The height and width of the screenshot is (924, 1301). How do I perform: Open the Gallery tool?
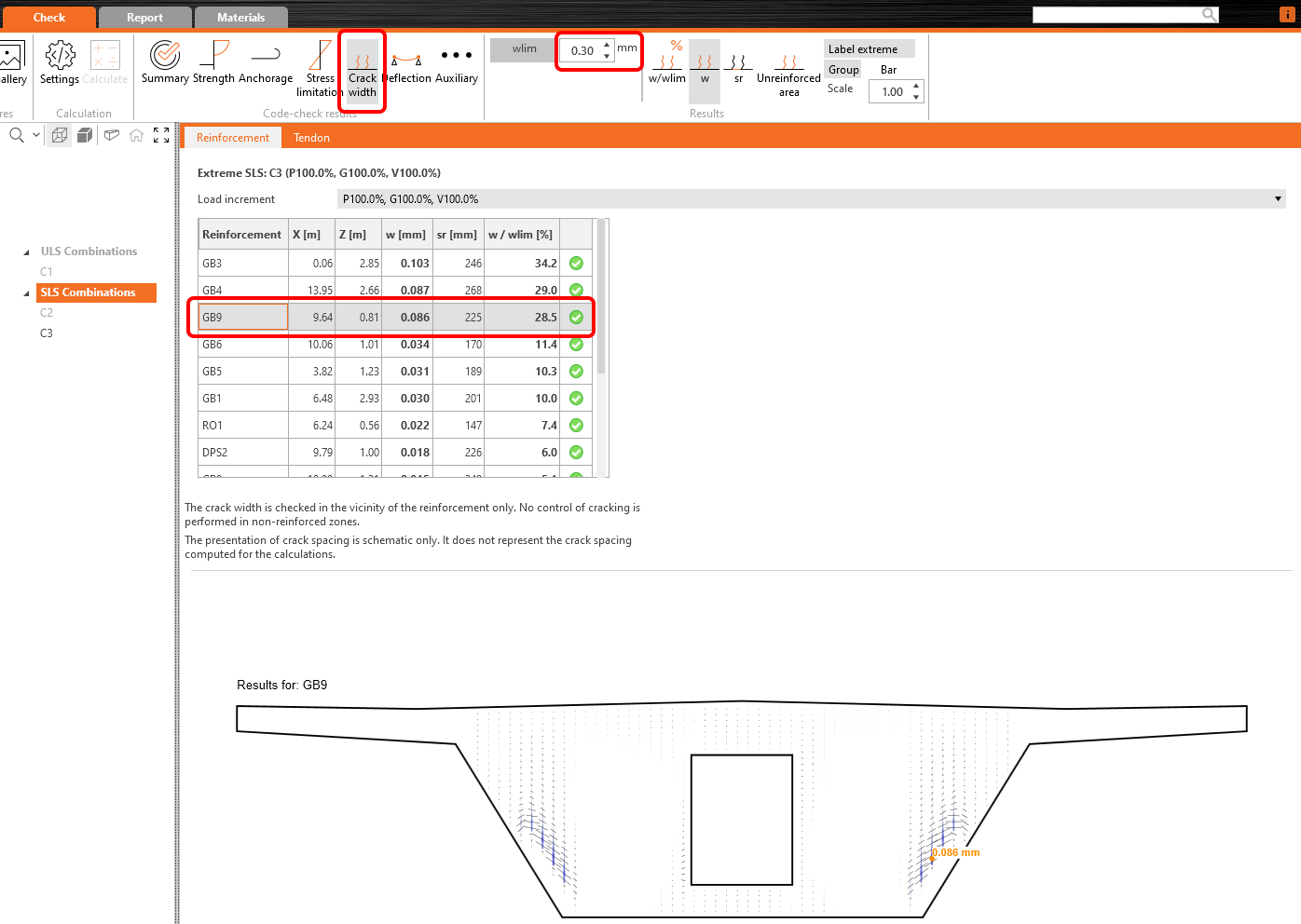coord(12,63)
